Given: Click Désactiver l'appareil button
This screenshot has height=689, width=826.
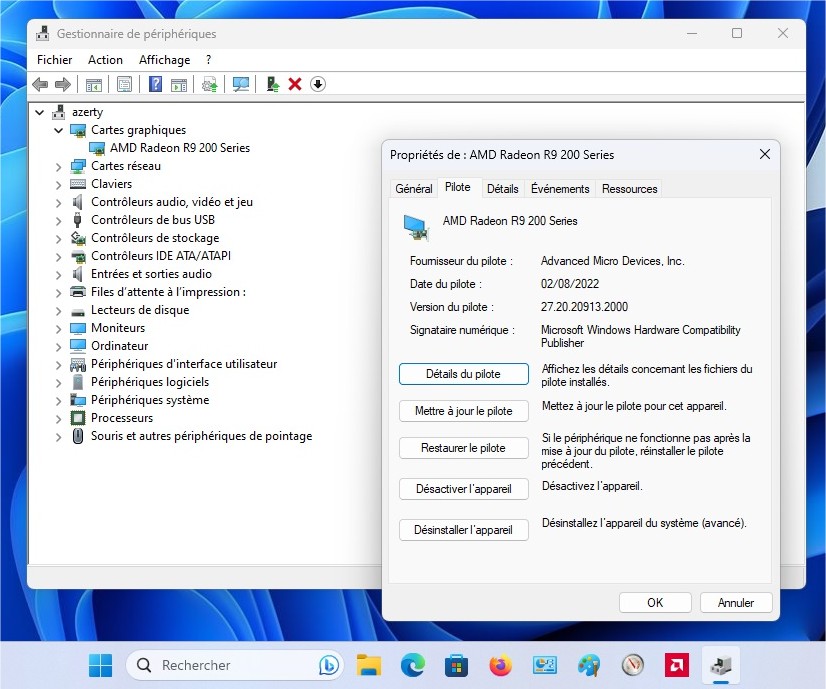Looking at the screenshot, I should click(464, 489).
